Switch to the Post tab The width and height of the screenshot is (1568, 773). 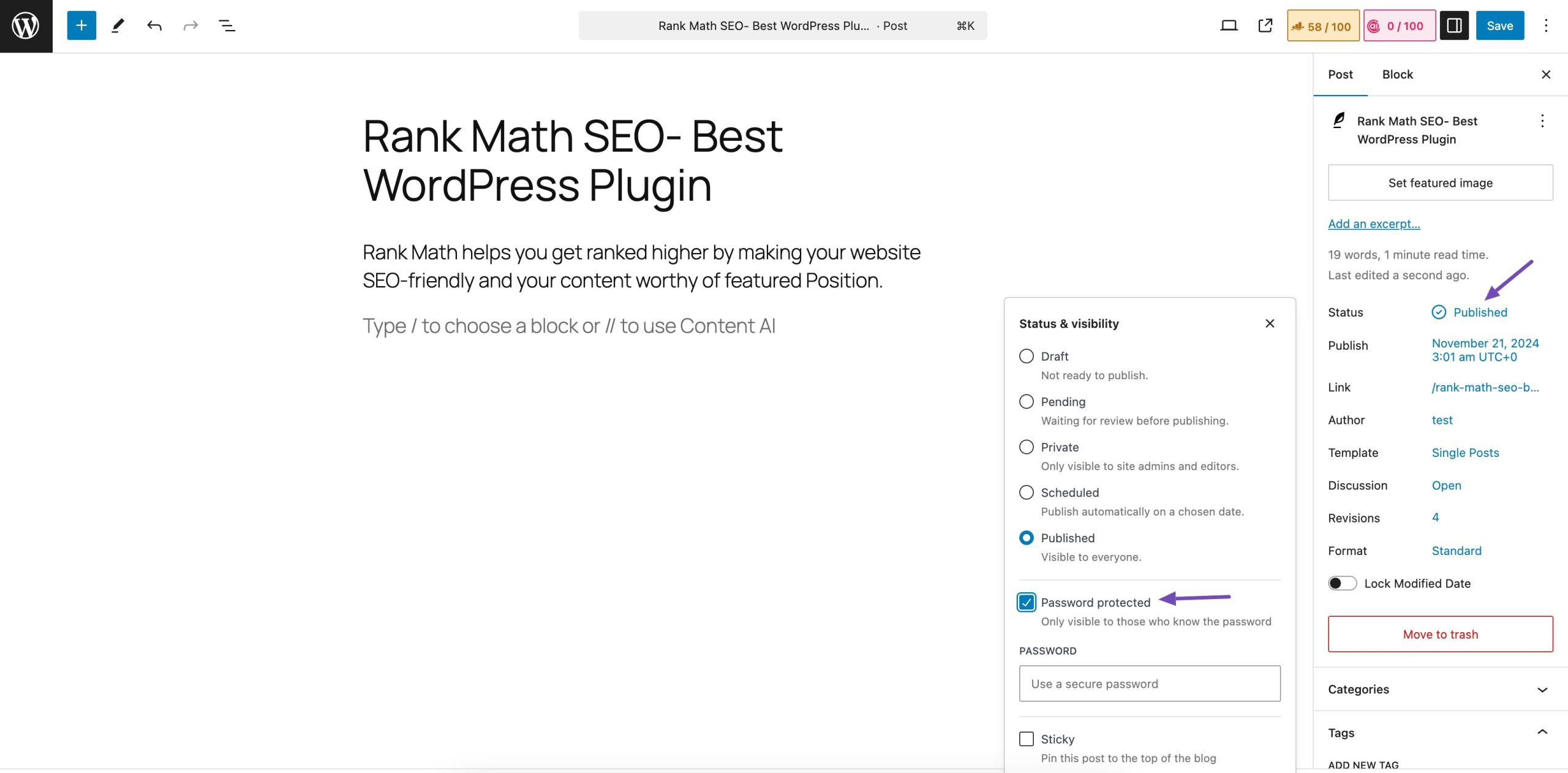tap(1340, 74)
